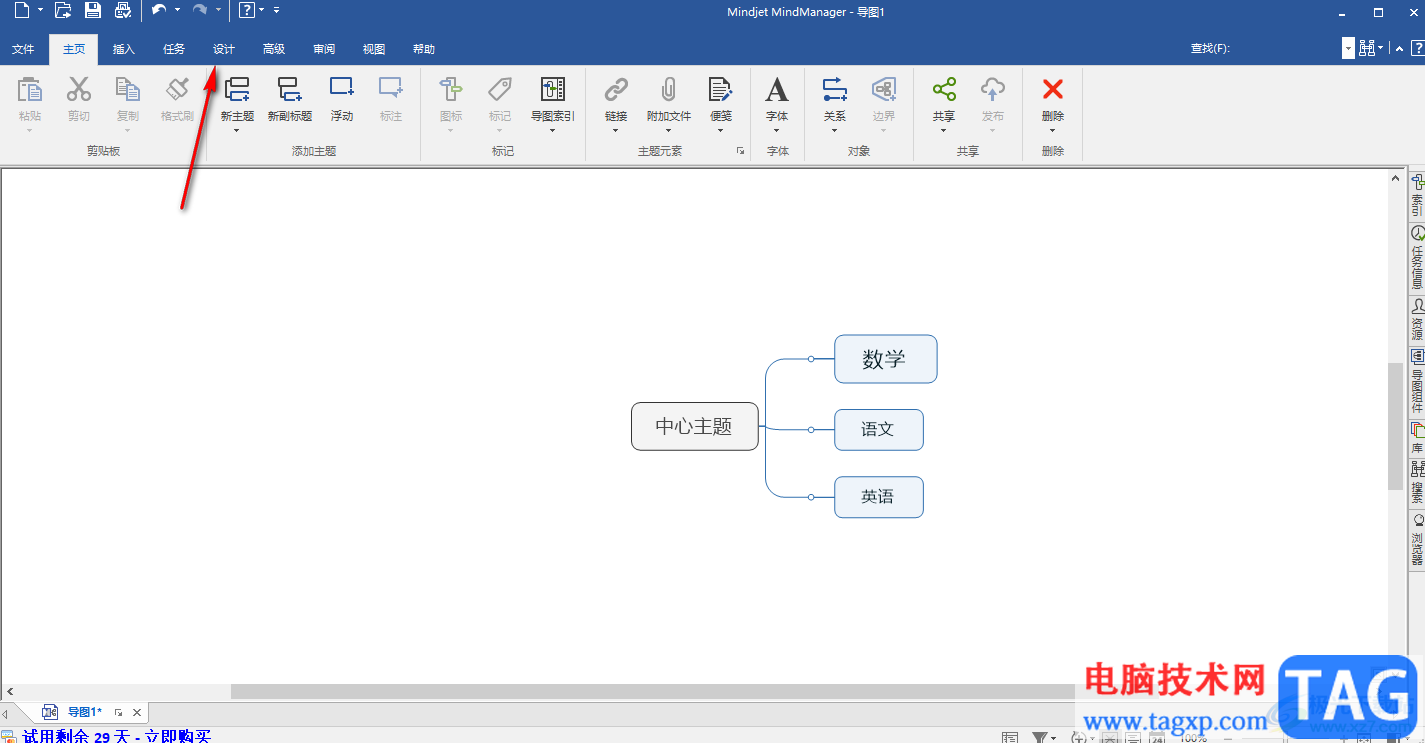Switch to the Task (任务) ribbon tab

[174, 49]
